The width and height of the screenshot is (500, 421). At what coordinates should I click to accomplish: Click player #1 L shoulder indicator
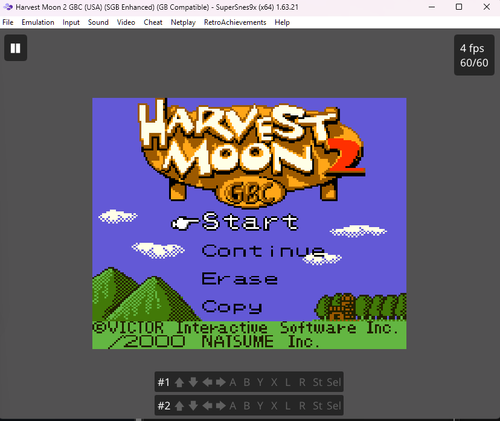287,382
